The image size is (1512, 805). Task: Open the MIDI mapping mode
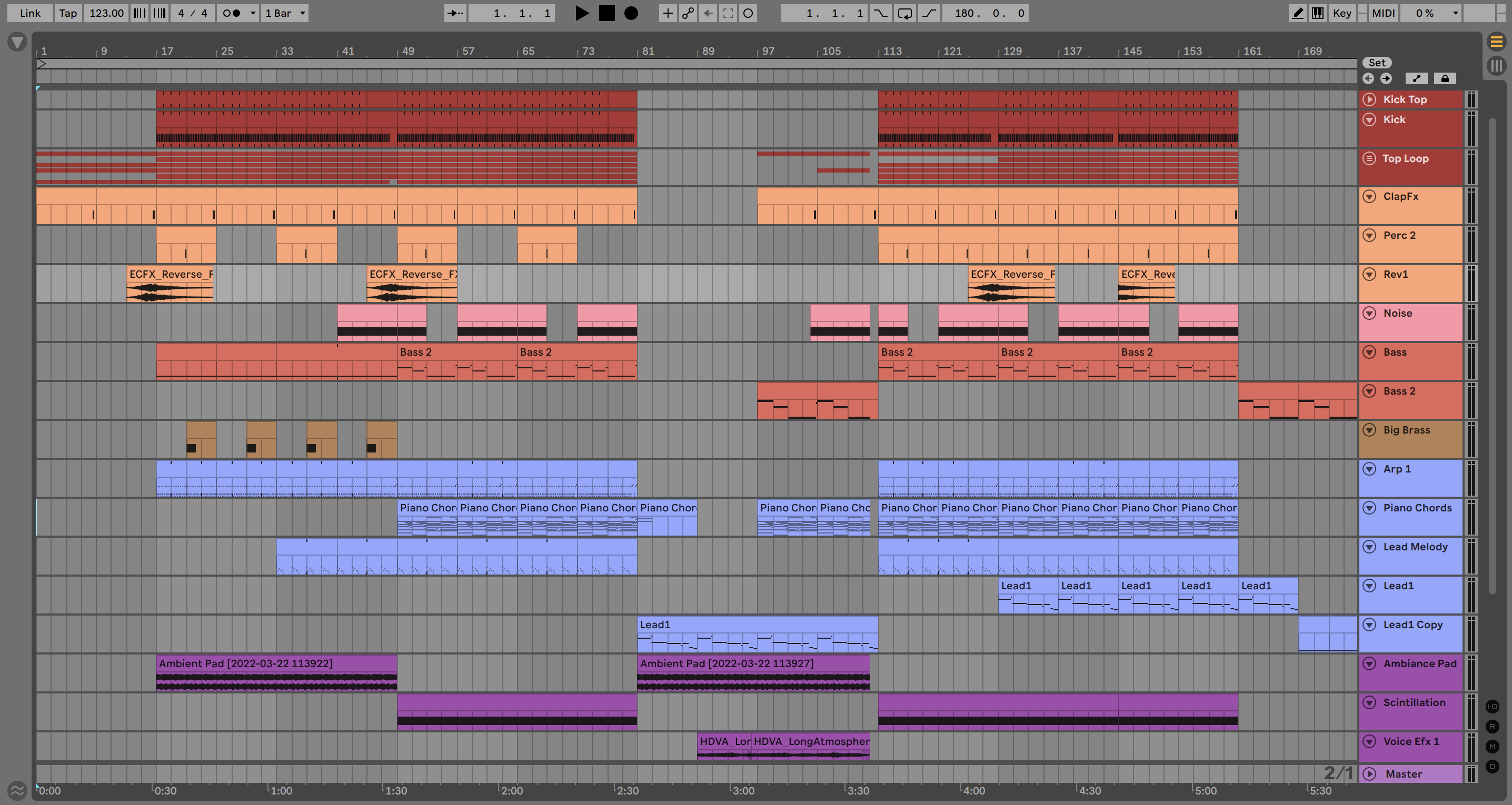click(x=1383, y=13)
